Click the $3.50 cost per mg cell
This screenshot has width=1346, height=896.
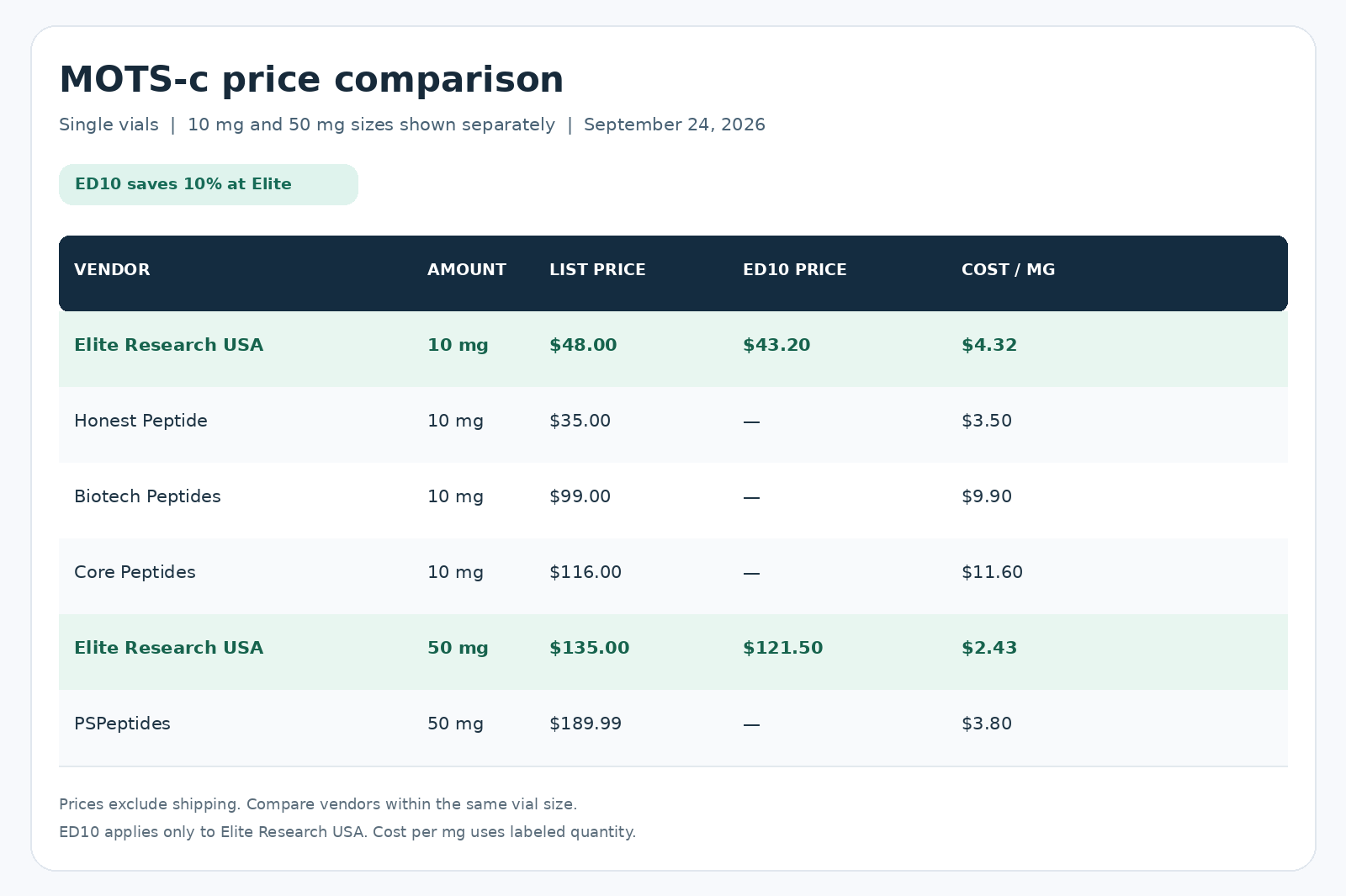pos(987,421)
